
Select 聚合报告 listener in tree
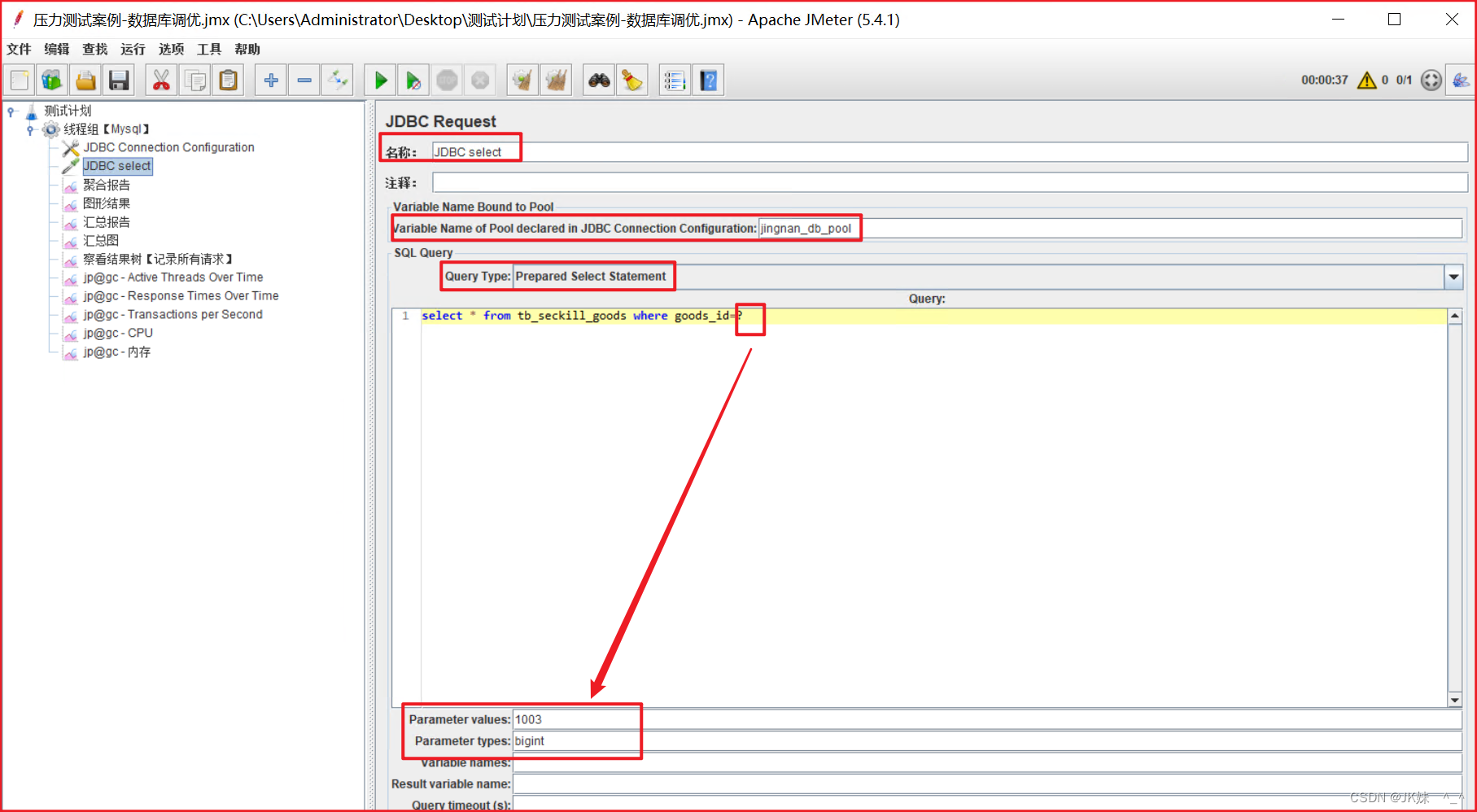(x=107, y=185)
